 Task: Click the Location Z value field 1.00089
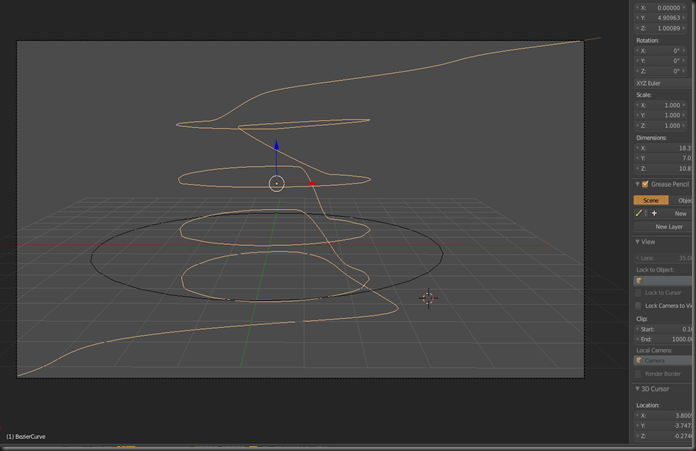pos(661,28)
